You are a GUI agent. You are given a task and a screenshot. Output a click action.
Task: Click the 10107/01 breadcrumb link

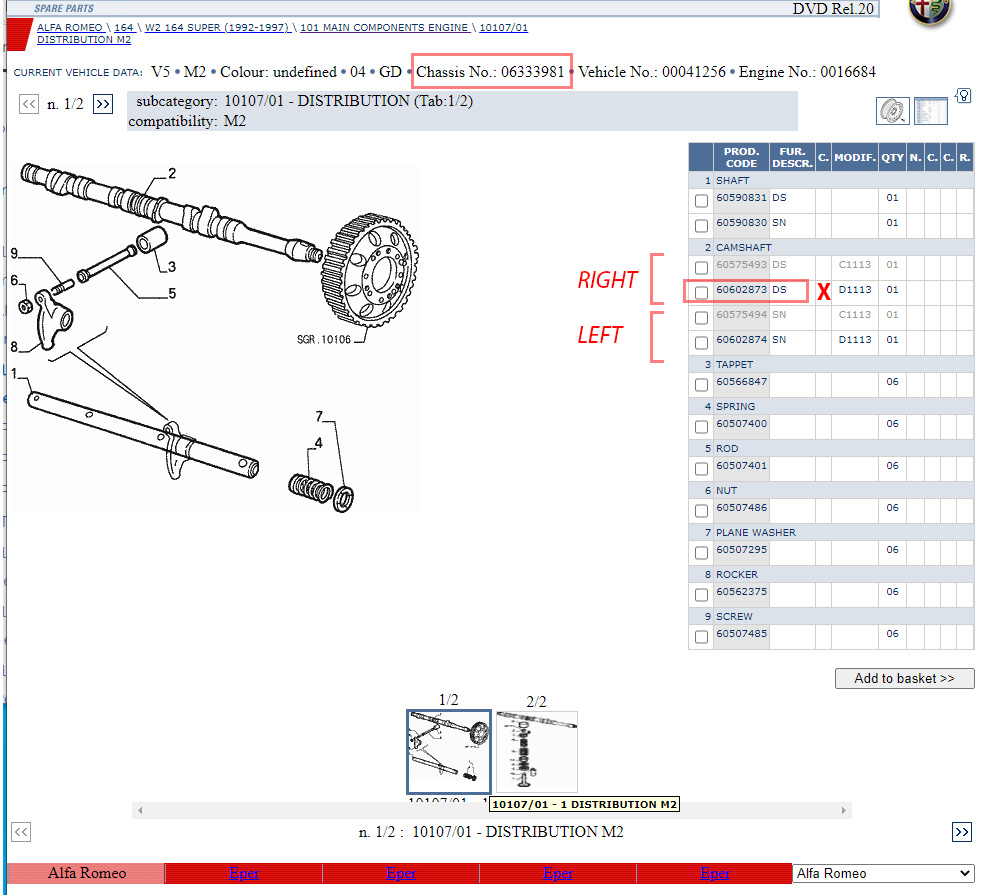pos(503,28)
